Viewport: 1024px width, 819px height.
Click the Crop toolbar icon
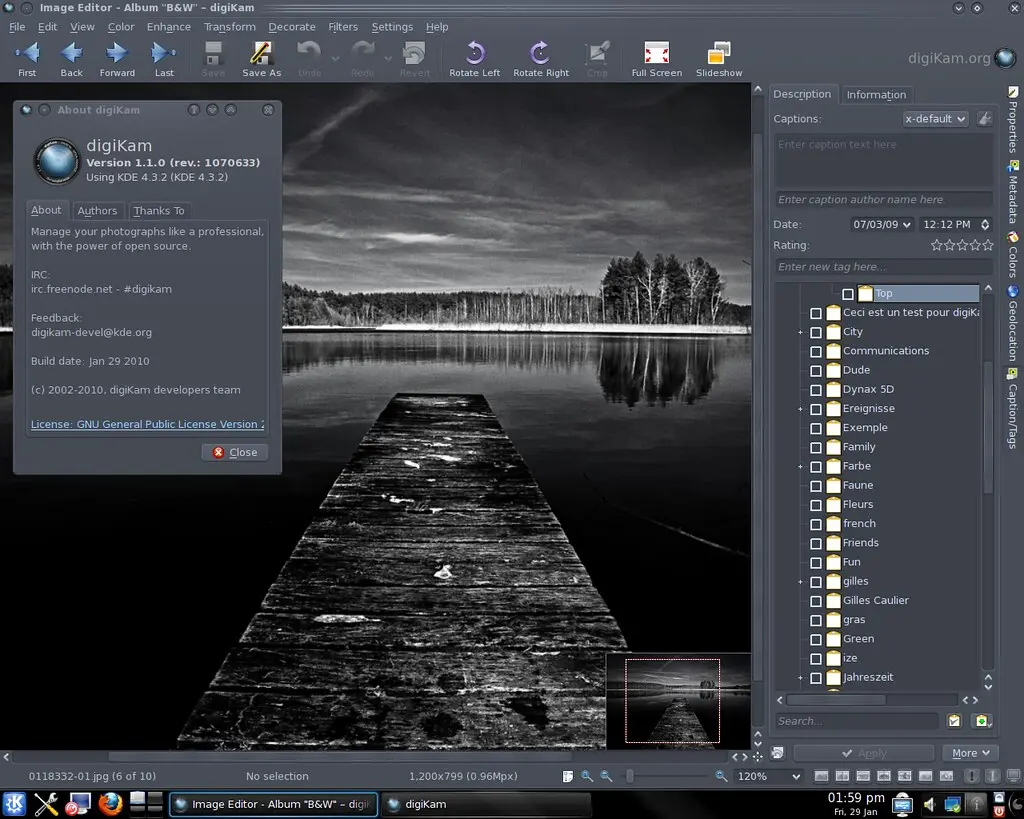click(x=597, y=57)
